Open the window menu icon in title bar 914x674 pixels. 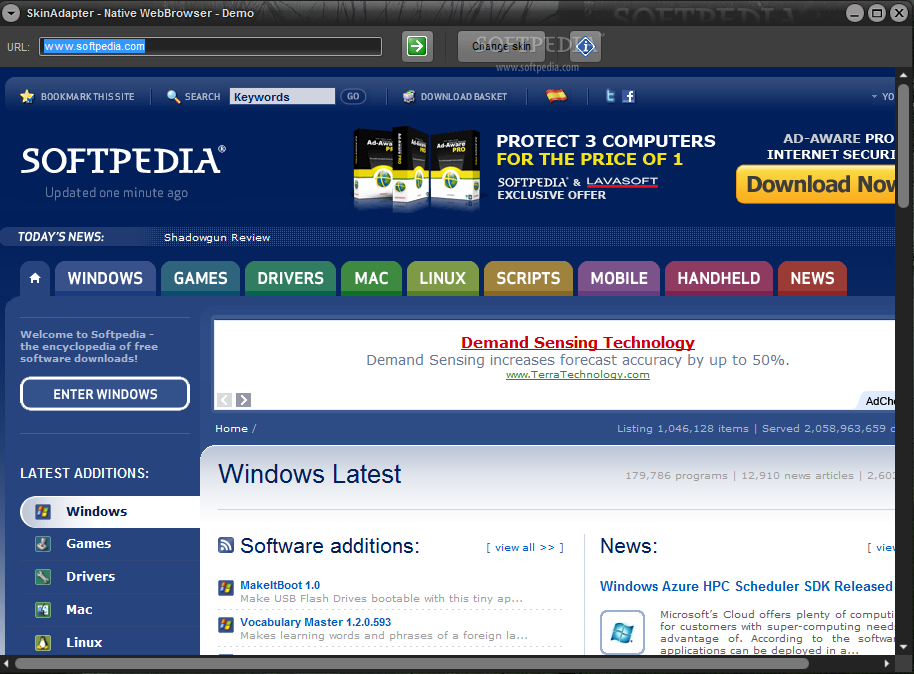(x=11, y=13)
